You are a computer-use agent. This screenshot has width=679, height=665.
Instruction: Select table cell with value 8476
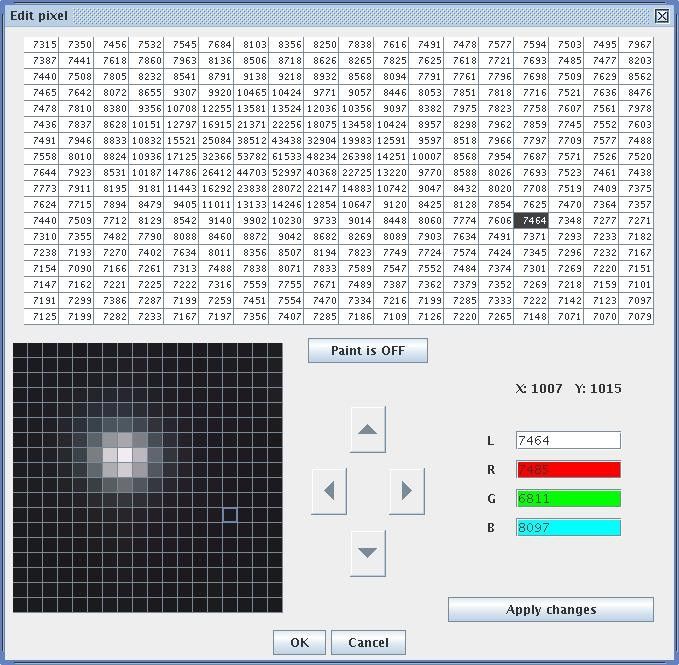point(636,92)
